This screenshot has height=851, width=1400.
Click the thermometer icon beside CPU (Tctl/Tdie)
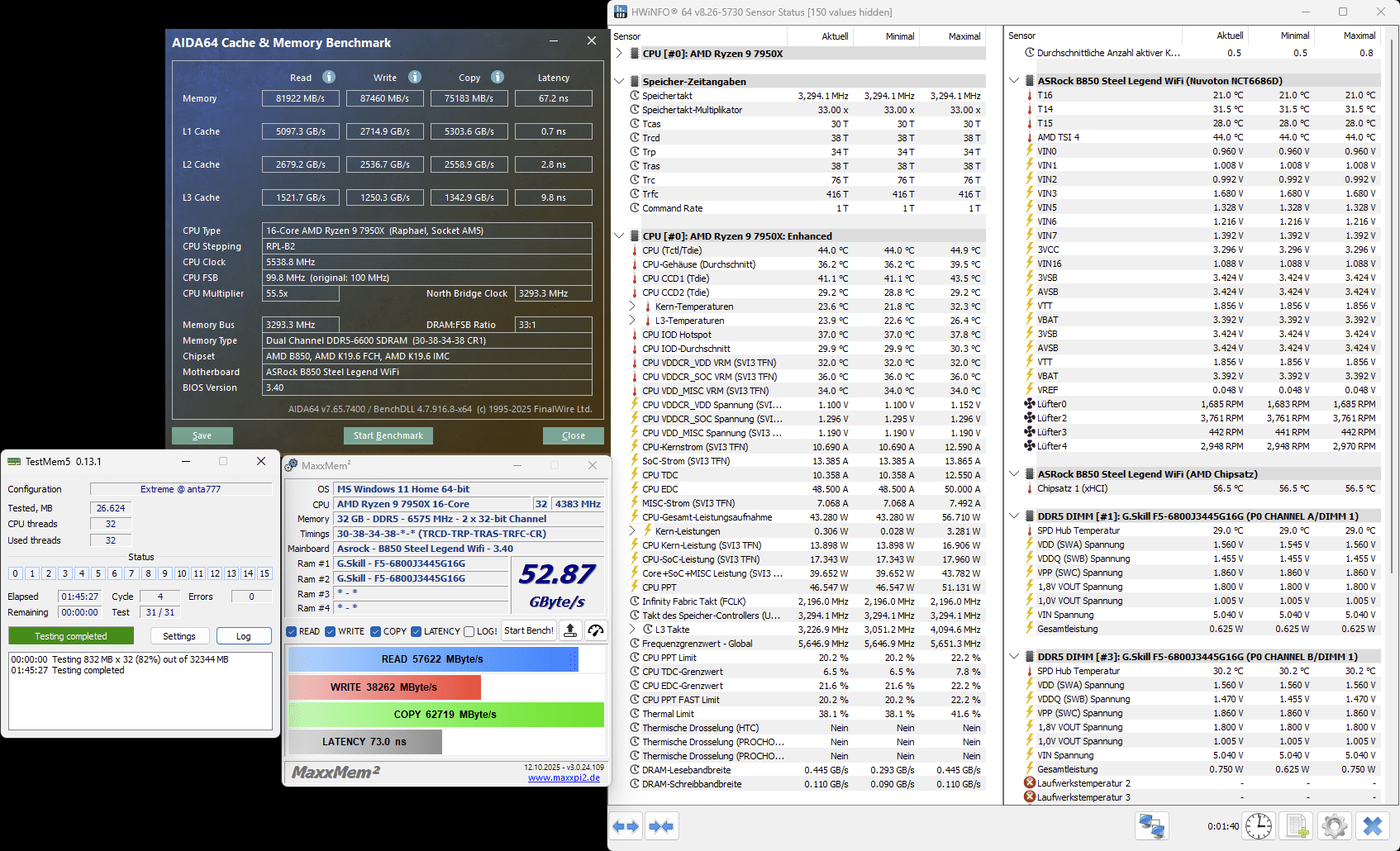(635, 250)
